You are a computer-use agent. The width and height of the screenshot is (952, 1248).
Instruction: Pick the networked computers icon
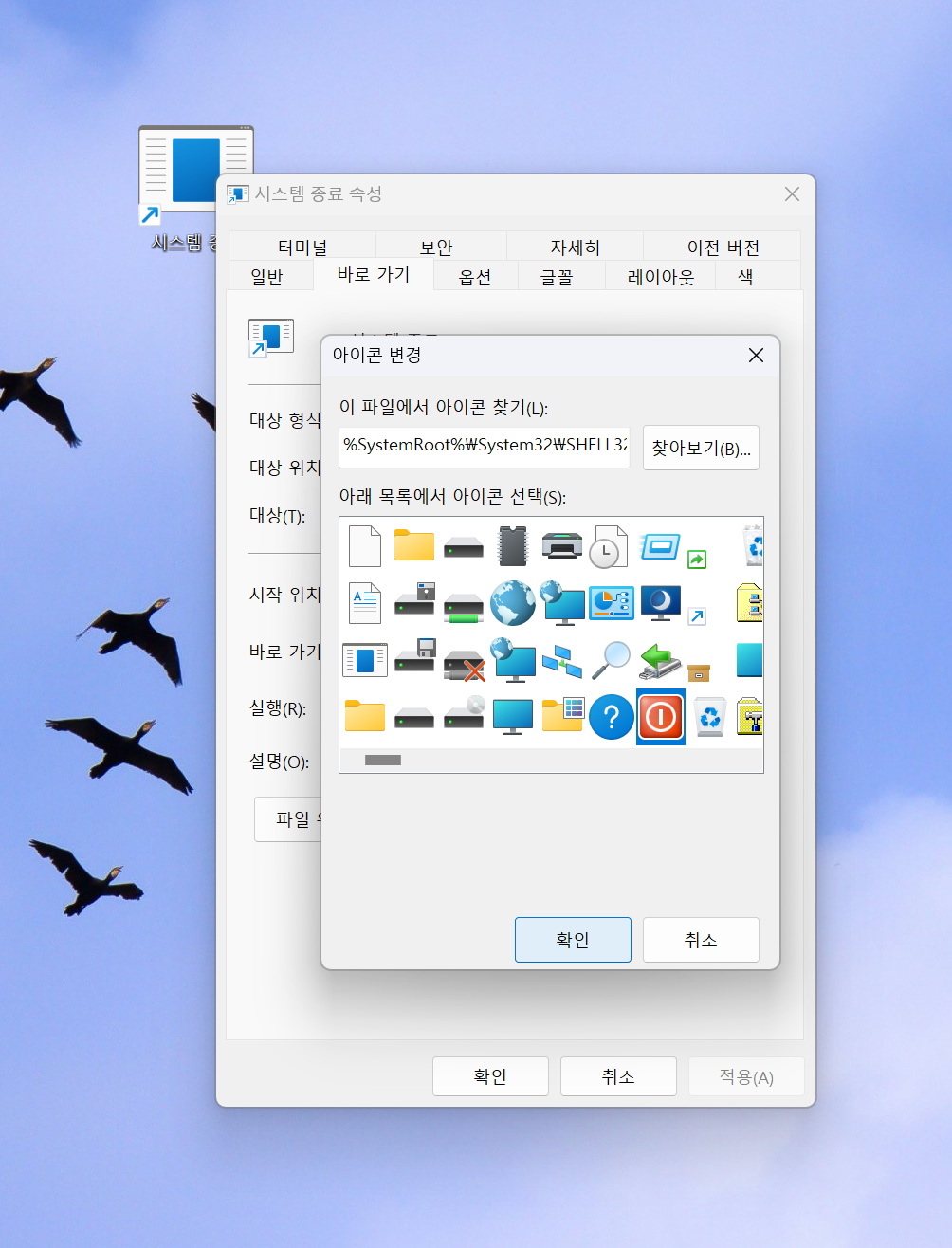[562, 661]
